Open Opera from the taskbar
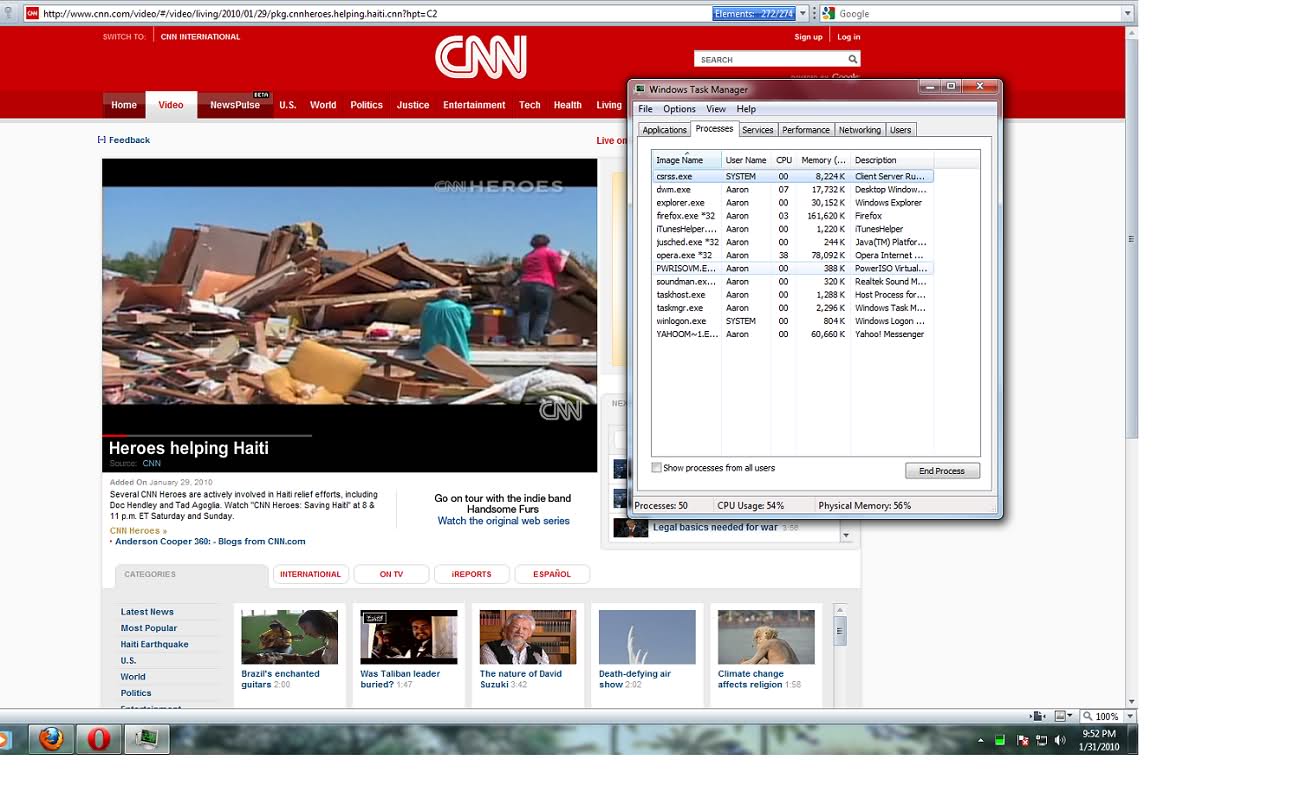This screenshot has width=1300, height=812. pos(98,739)
